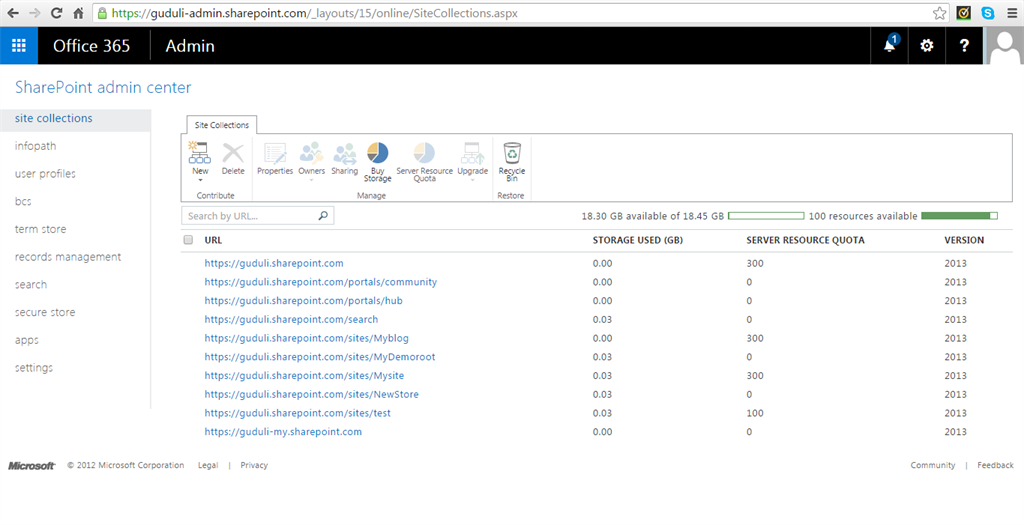The image size is (1024, 525).
Task: Open apps in the sidebar
Action: (x=27, y=340)
